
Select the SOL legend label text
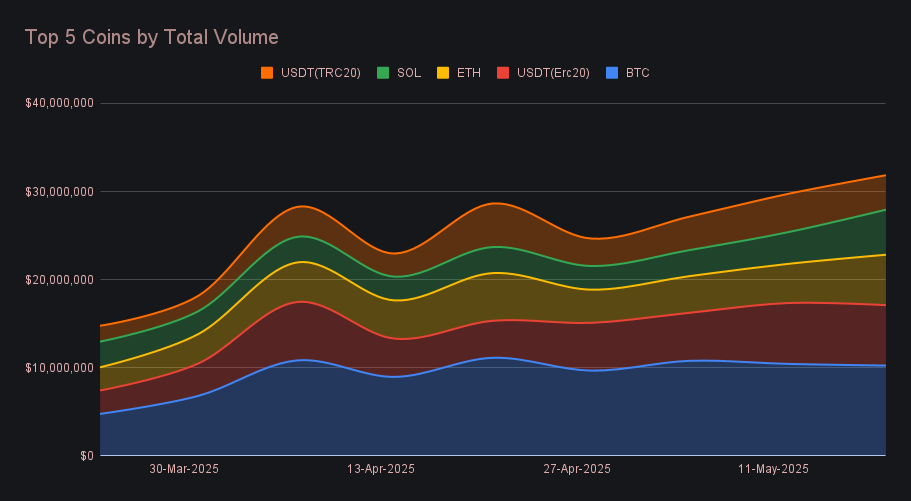[409, 73]
